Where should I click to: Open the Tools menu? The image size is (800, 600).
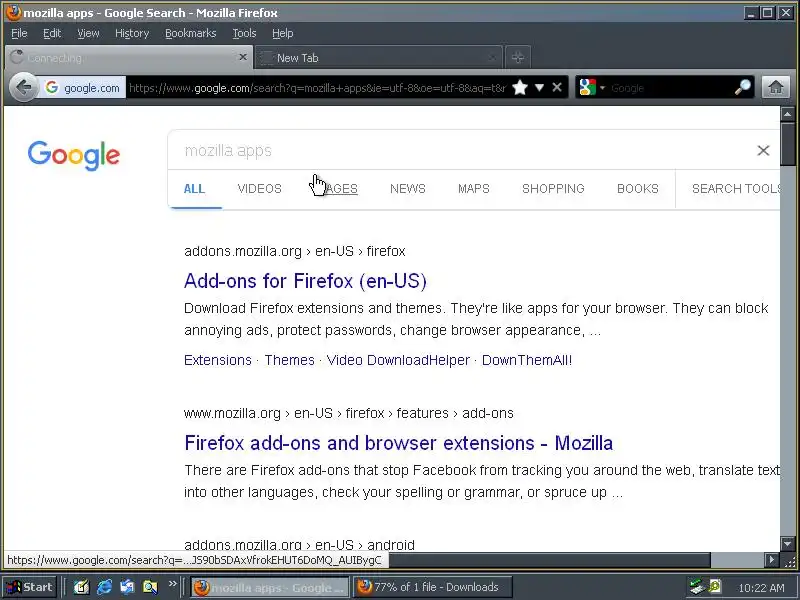244,33
